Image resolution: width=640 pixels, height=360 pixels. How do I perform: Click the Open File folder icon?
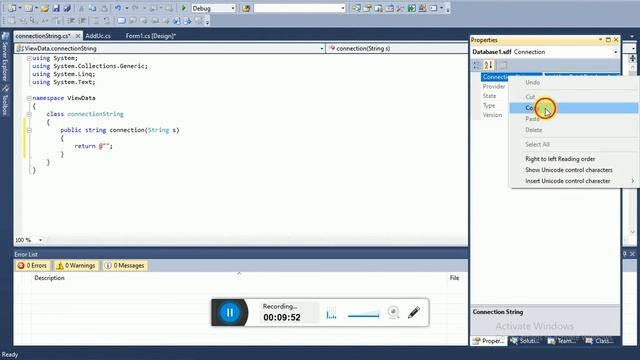pos(44,8)
